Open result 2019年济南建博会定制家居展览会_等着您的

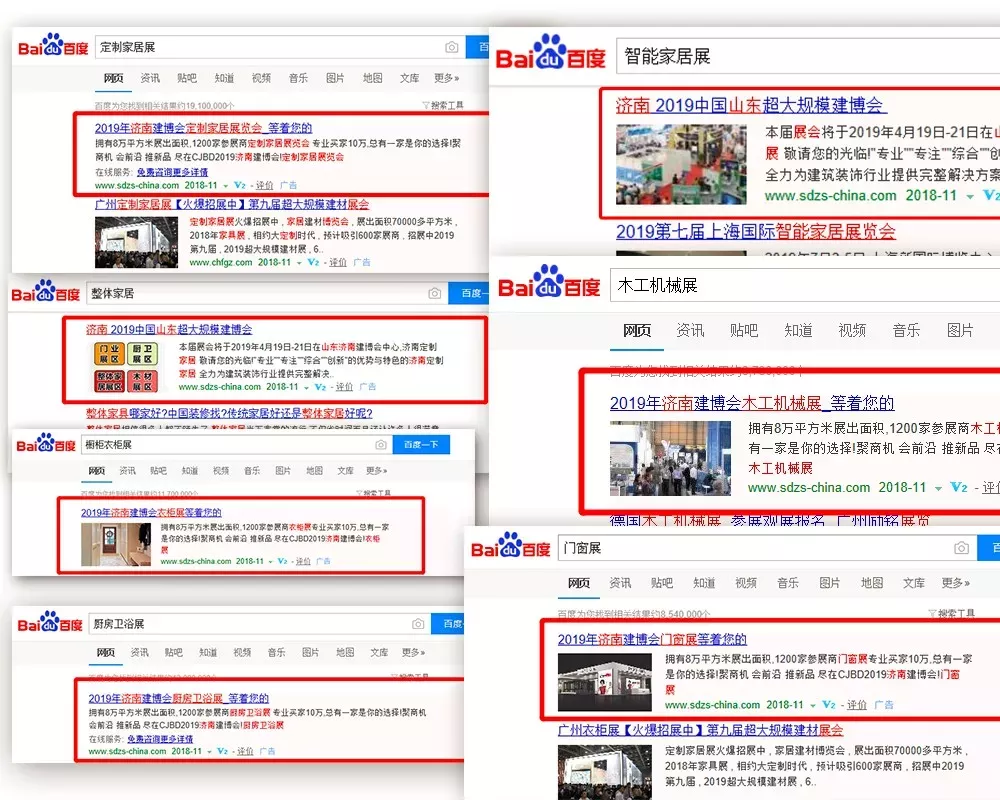(x=203, y=128)
